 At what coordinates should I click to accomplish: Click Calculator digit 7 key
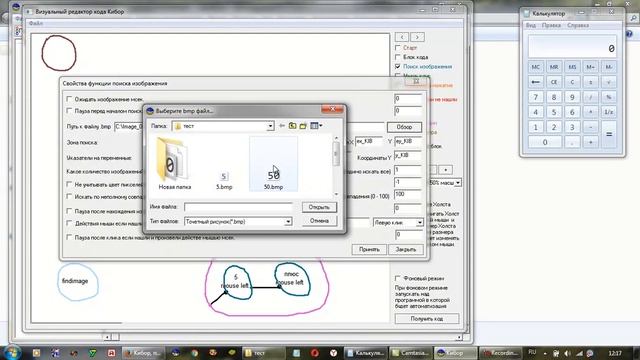coord(536,97)
